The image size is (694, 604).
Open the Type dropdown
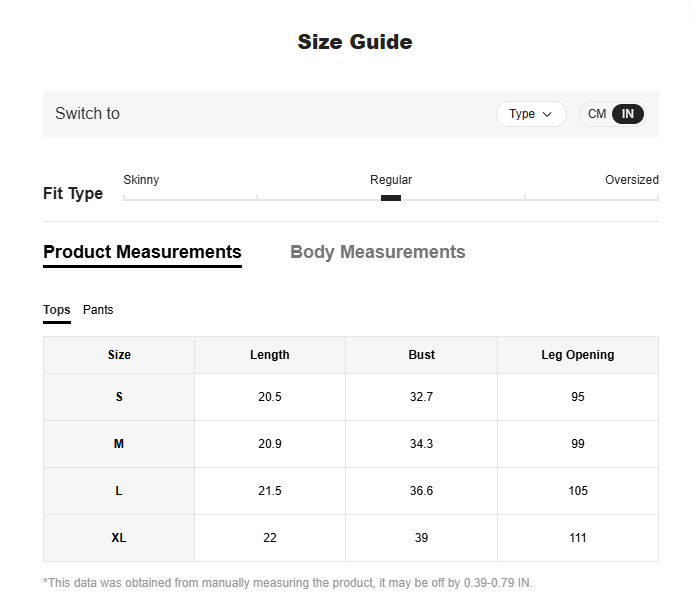point(531,114)
